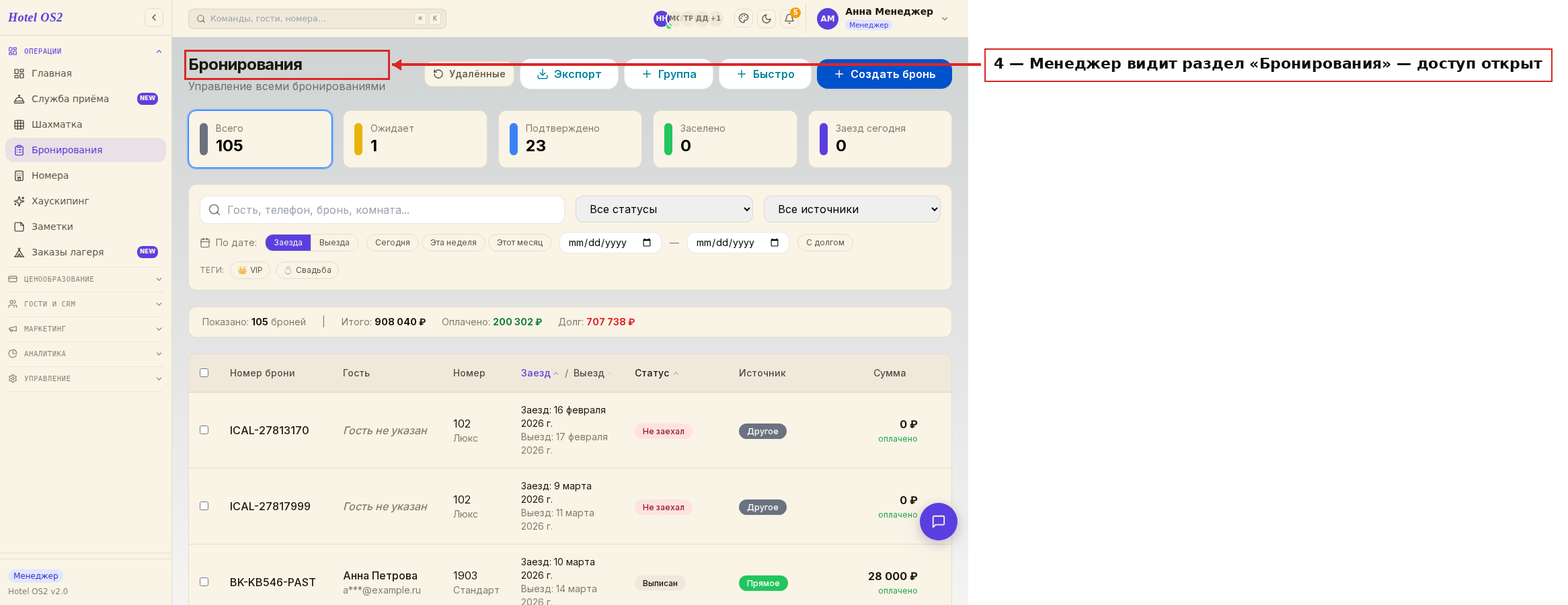This screenshot has width=1568, height=605.
Task: Open notifications bell with badge
Action: point(789,19)
